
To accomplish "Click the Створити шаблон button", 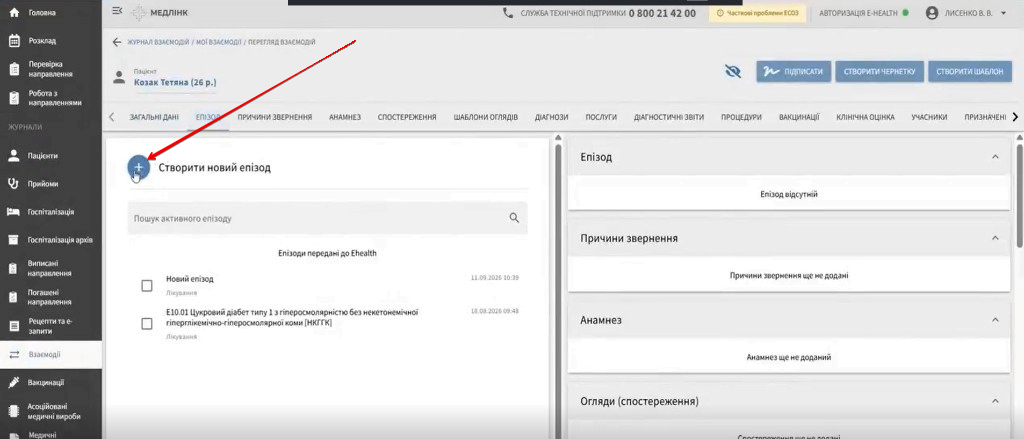I will (969, 72).
